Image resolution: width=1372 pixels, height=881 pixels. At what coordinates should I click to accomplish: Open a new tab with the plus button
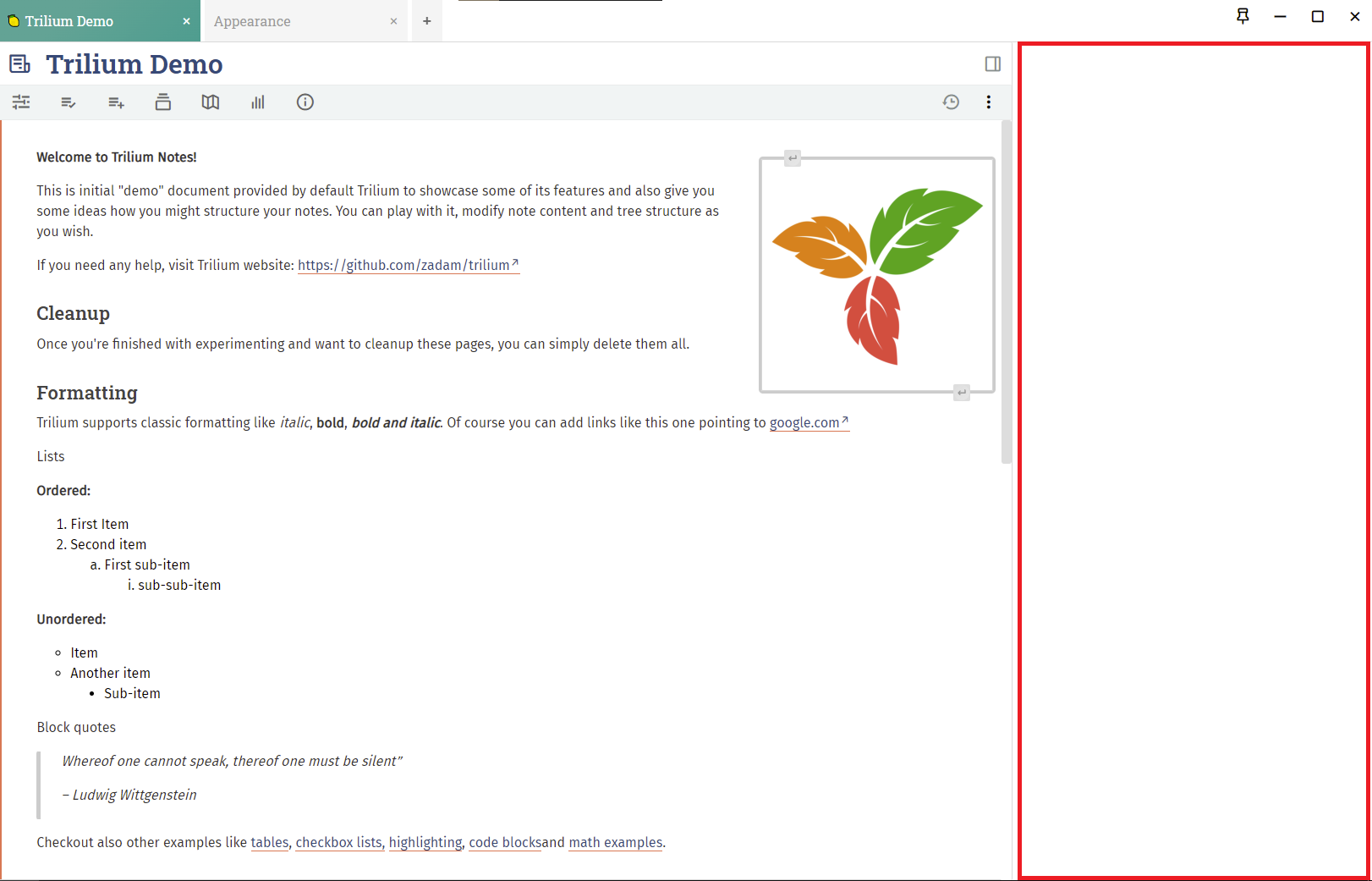coord(426,21)
